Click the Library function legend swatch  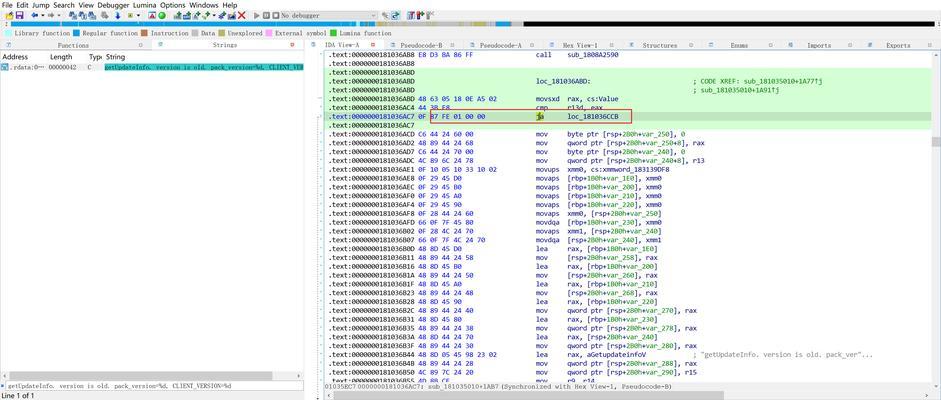pos(8,34)
